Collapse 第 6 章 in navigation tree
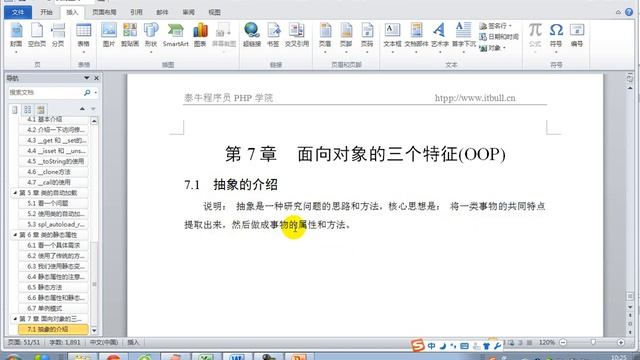Screen dimensions: 640x360 [x=15, y=235]
